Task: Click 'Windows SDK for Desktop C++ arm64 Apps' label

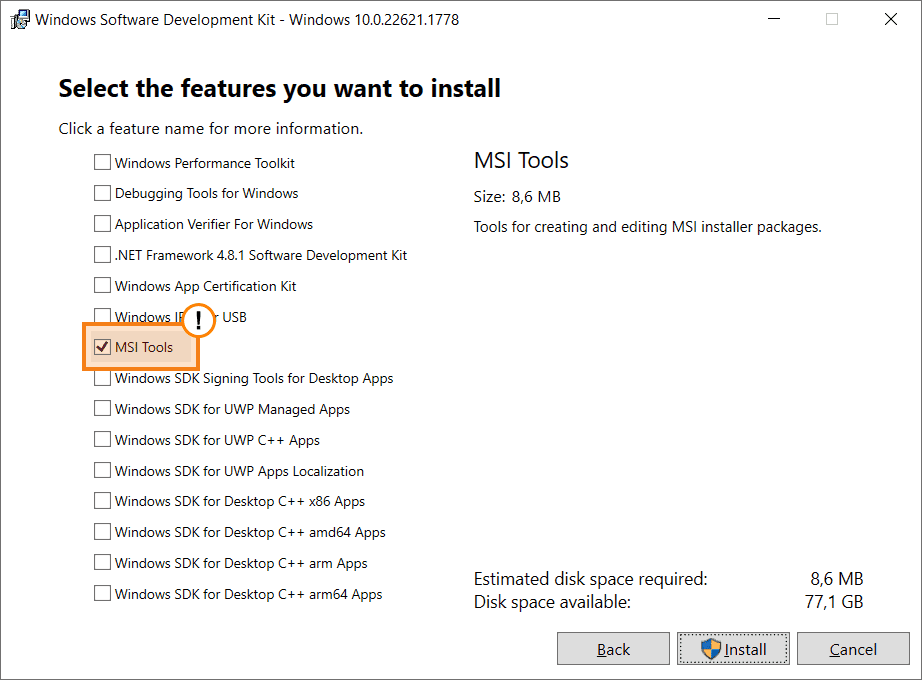Action: [x=249, y=594]
